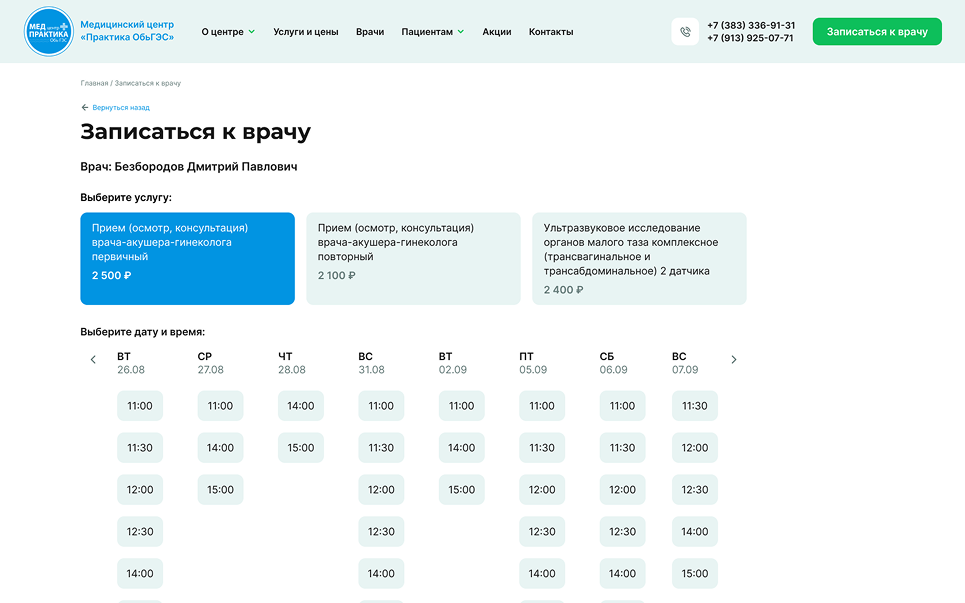Open the Контакты page
Screen dimensions: 965x603
(x=551, y=32)
